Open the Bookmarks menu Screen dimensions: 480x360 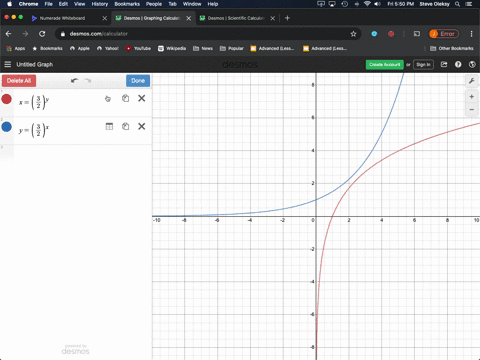[127, 4]
